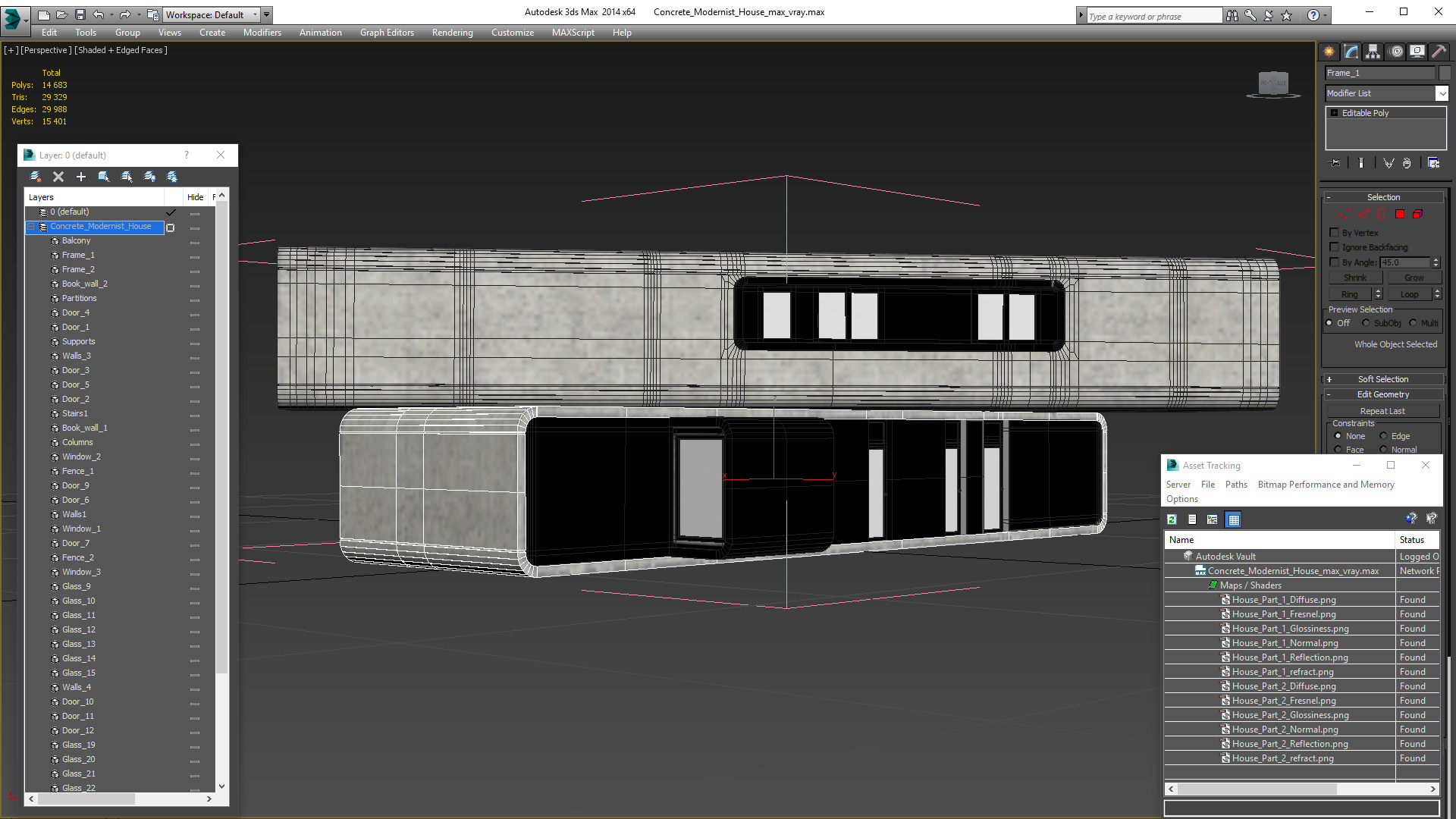The width and height of the screenshot is (1456, 819).
Task: Select Preview Selection Off radio button
Action: [x=1329, y=323]
